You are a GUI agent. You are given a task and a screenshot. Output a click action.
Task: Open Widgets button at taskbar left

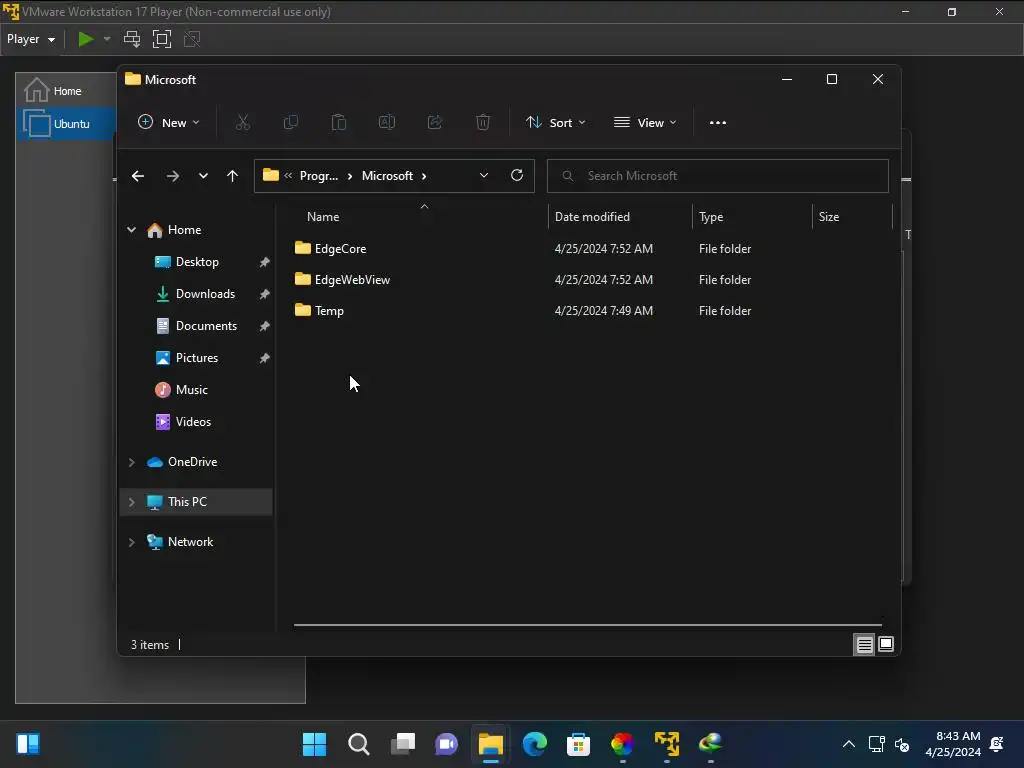point(28,744)
